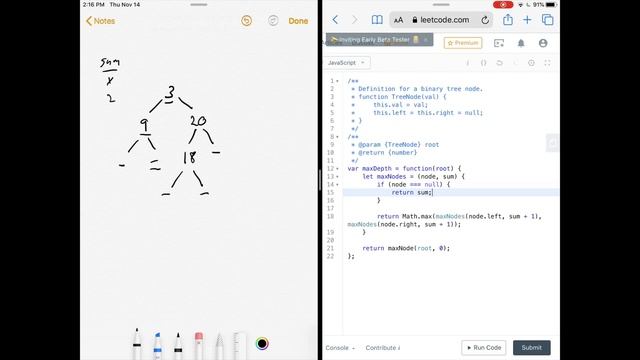Reload the leetcode.com page
The height and width of the screenshot is (360, 640).
point(485,20)
